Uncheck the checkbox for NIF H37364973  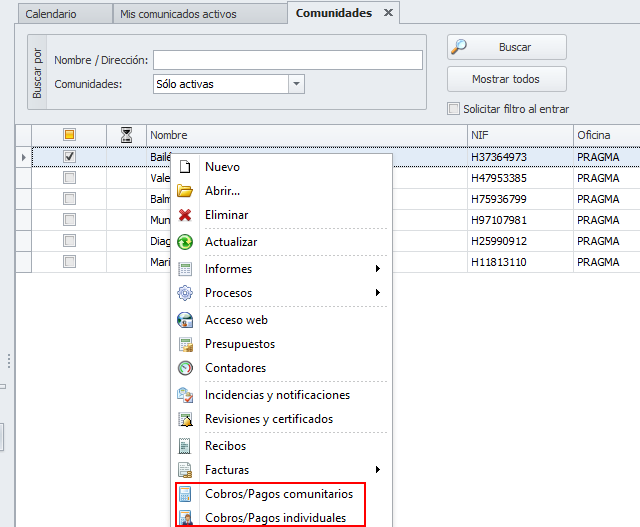[69, 157]
